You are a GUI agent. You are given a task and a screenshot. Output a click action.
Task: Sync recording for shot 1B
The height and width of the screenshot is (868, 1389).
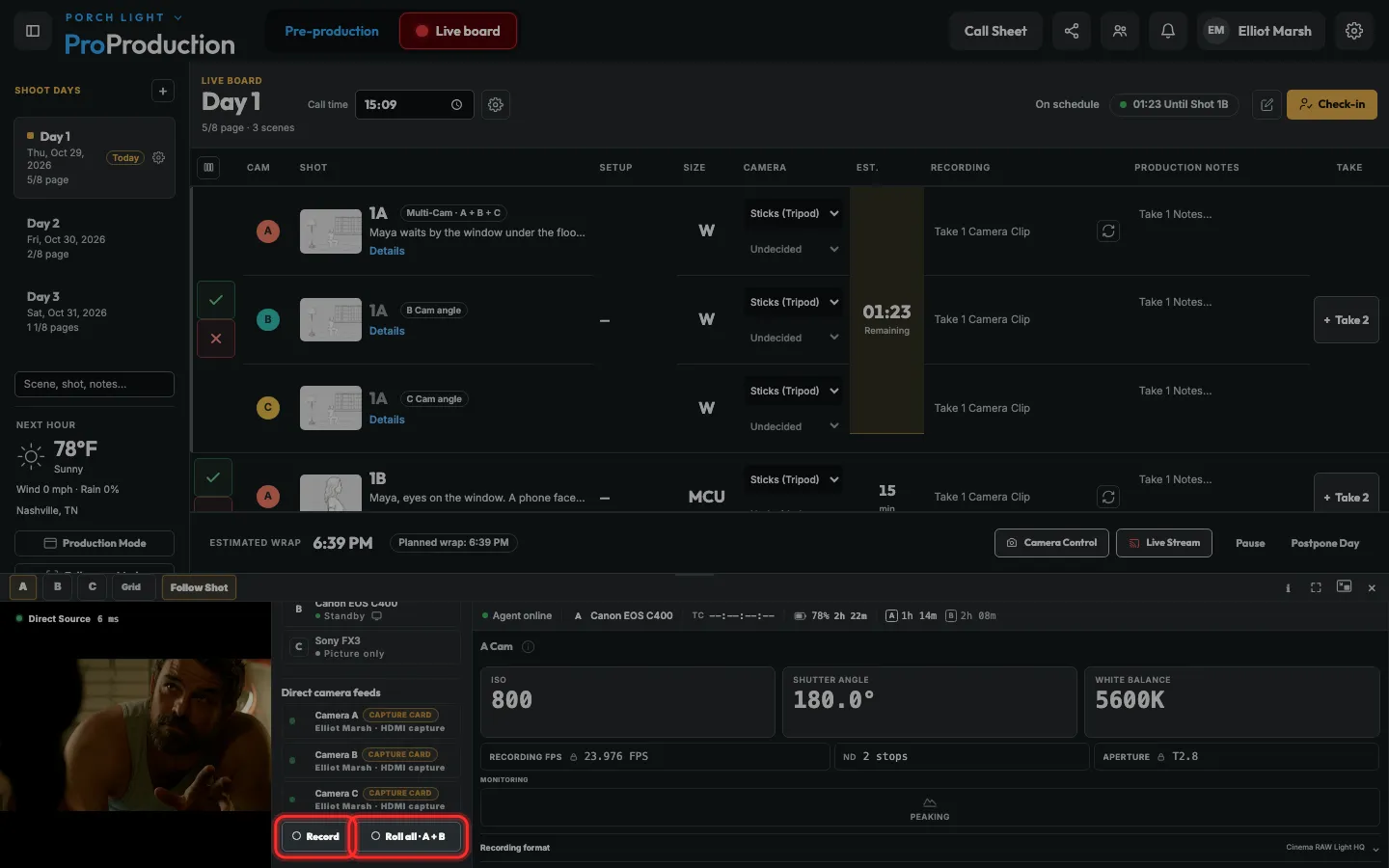pyautogui.click(x=1108, y=497)
